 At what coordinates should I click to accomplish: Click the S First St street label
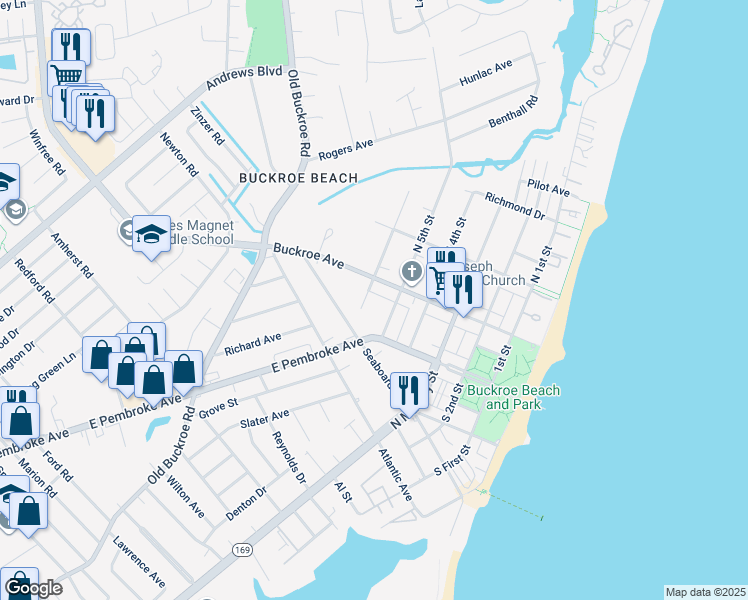coord(452,460)
